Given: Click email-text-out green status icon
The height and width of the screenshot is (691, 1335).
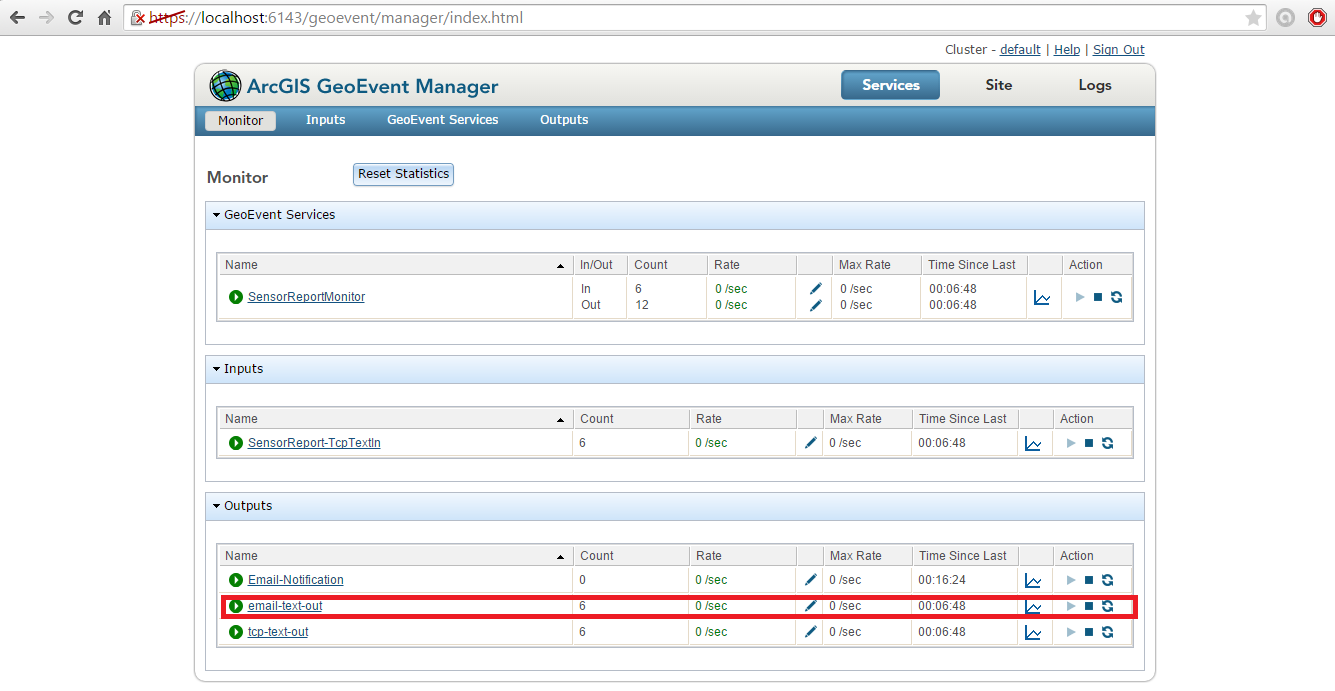Looking at the screenshot, I should click(236, 606).
